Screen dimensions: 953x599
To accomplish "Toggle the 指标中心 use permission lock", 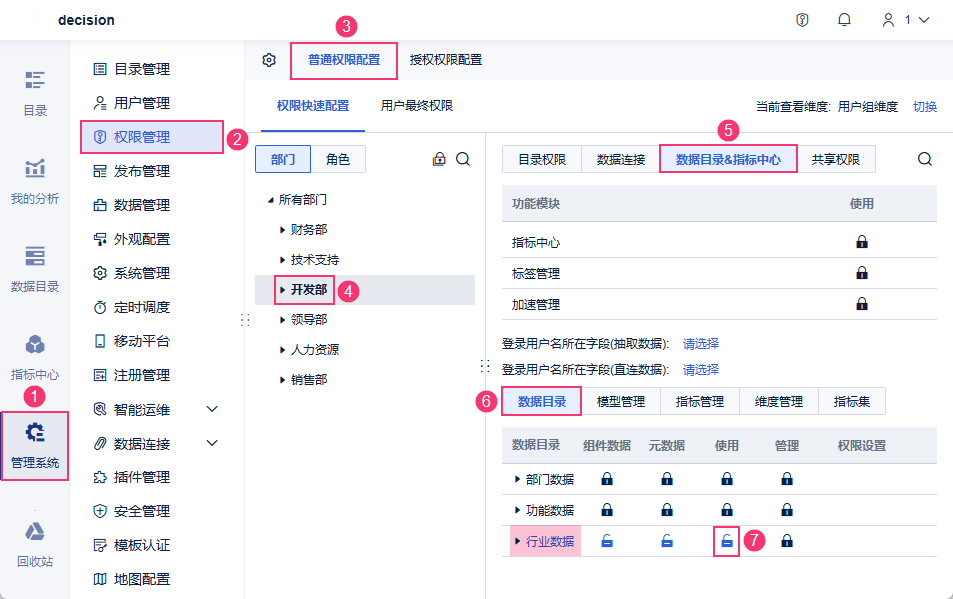I will pyautogui.click(x=861, y=242).
